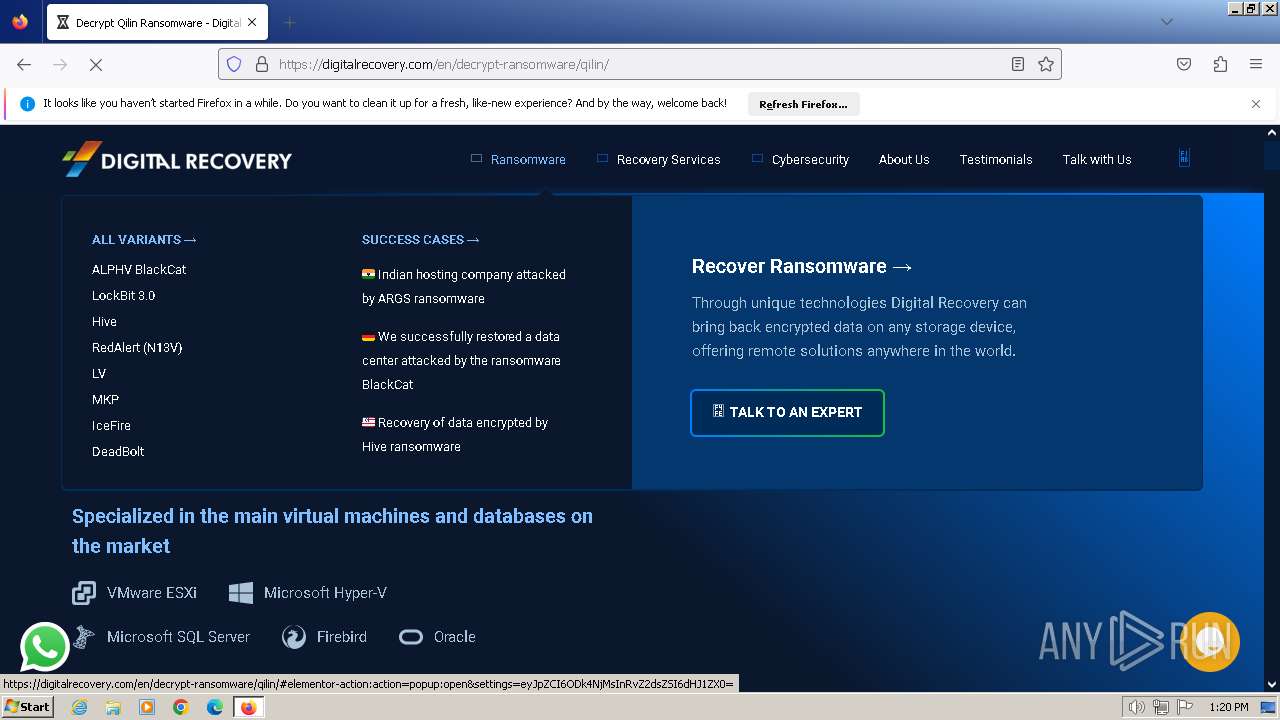Open LV variant link
Screen dimensions: 1280x720
click(x=99, y=373)
